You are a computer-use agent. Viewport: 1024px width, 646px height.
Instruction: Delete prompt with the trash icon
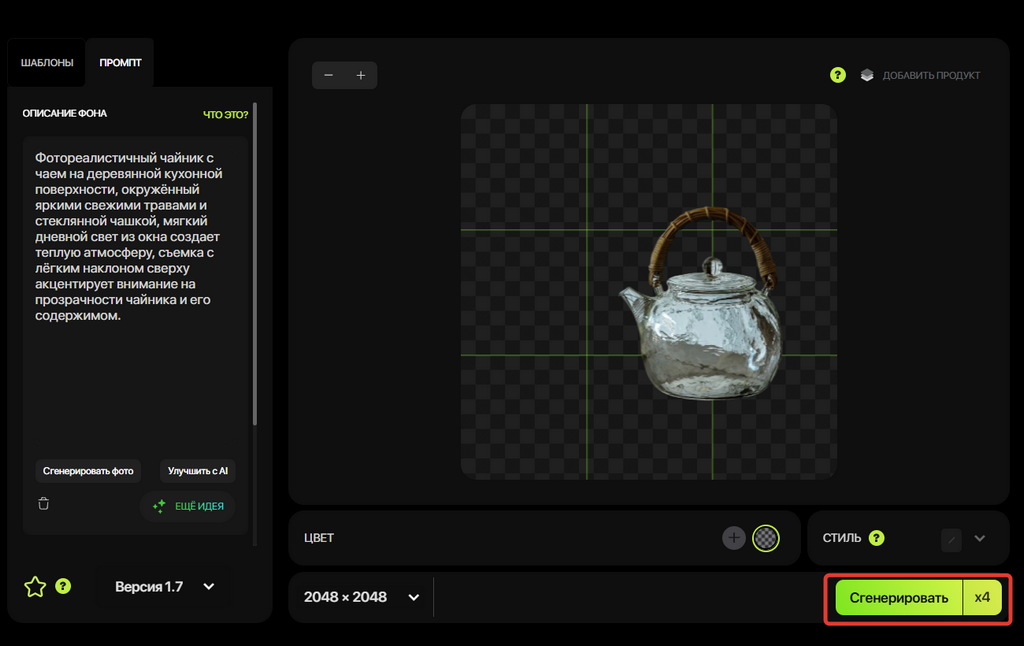point(44,504)
